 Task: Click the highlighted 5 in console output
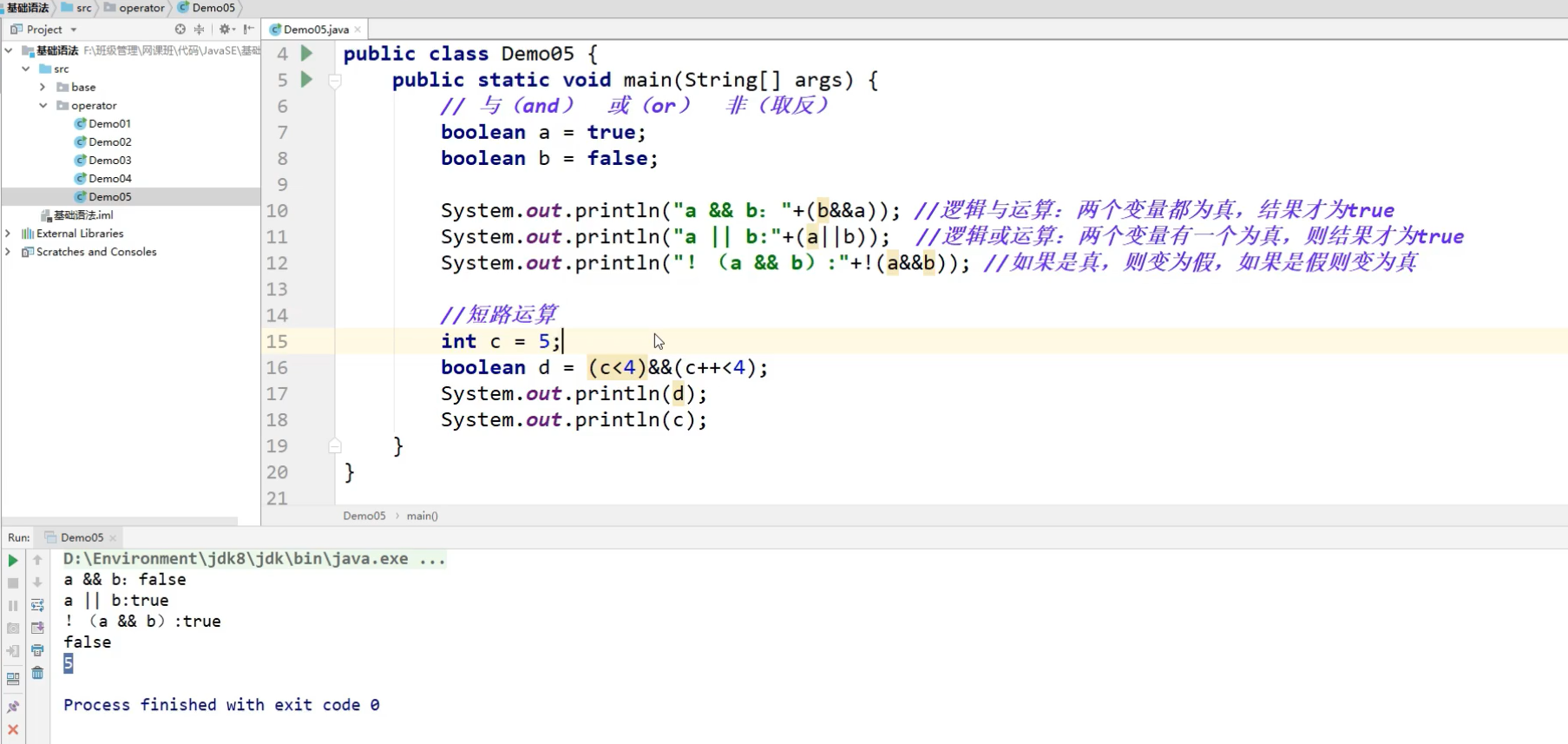69,663
